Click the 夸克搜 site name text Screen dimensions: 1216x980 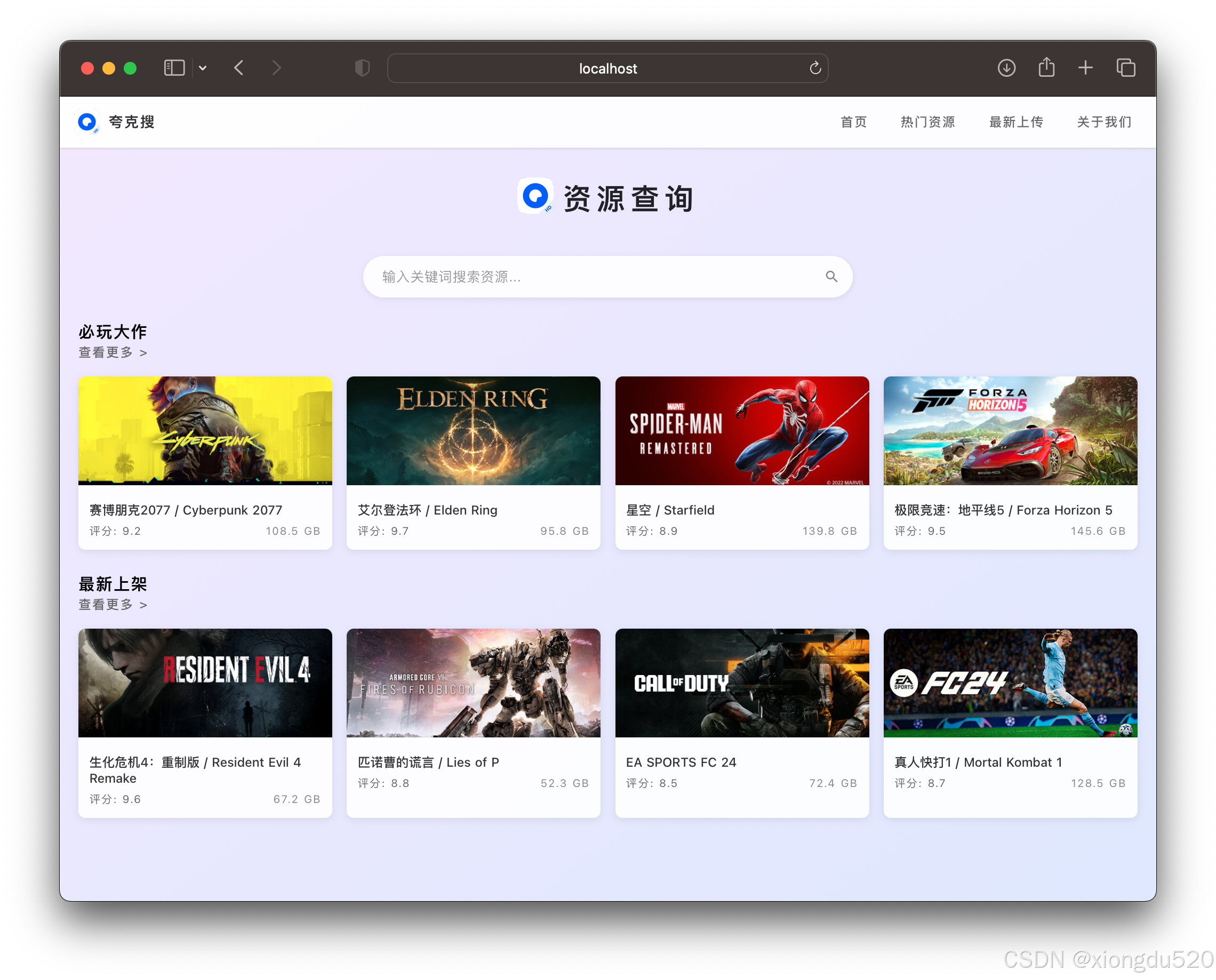[132, 122]
